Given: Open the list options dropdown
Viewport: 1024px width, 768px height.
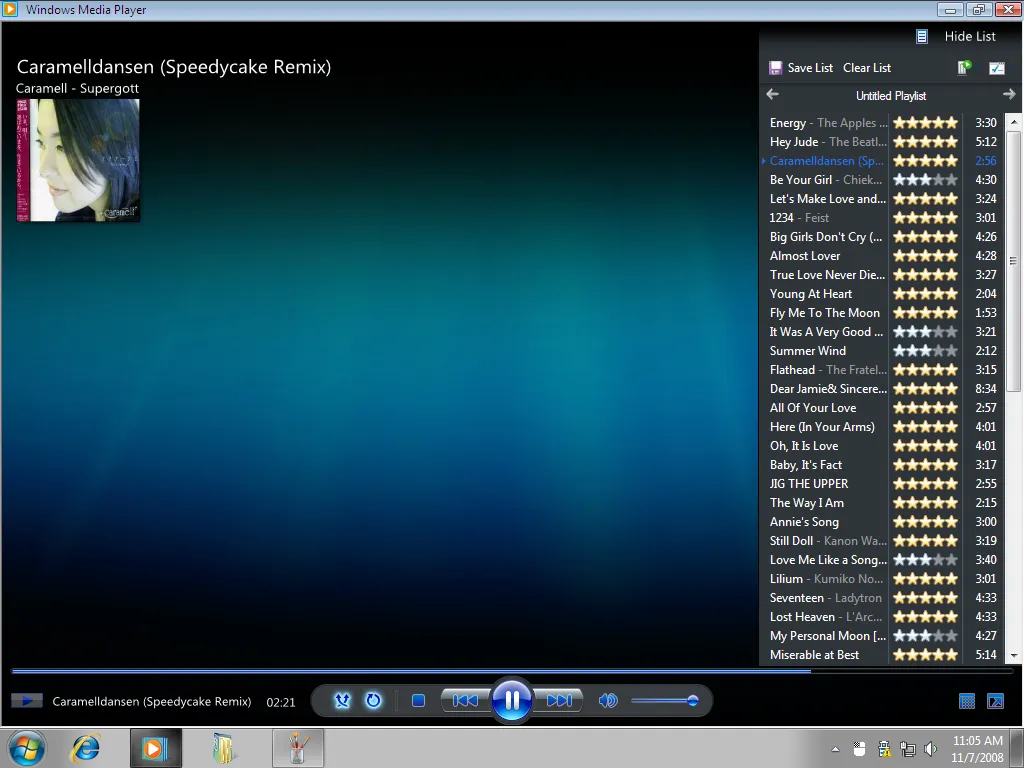Looking at the screenshot, I should click(x=996, y=68).
